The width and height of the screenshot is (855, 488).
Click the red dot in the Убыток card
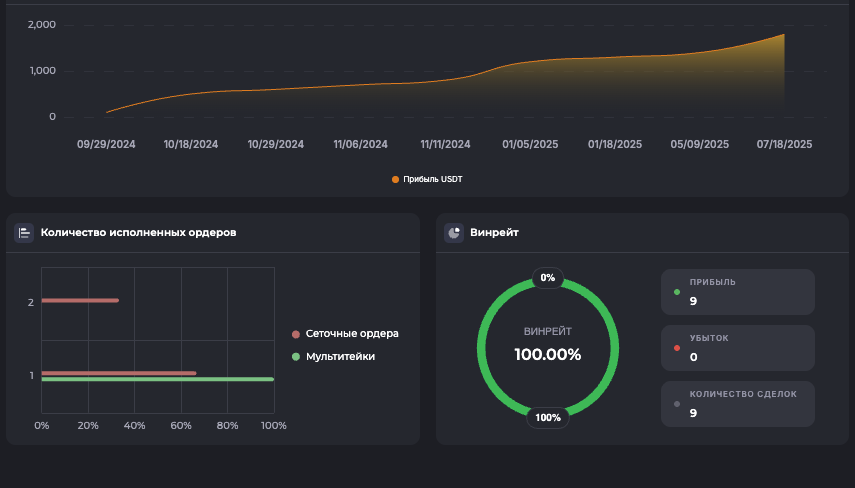point(677,348)
